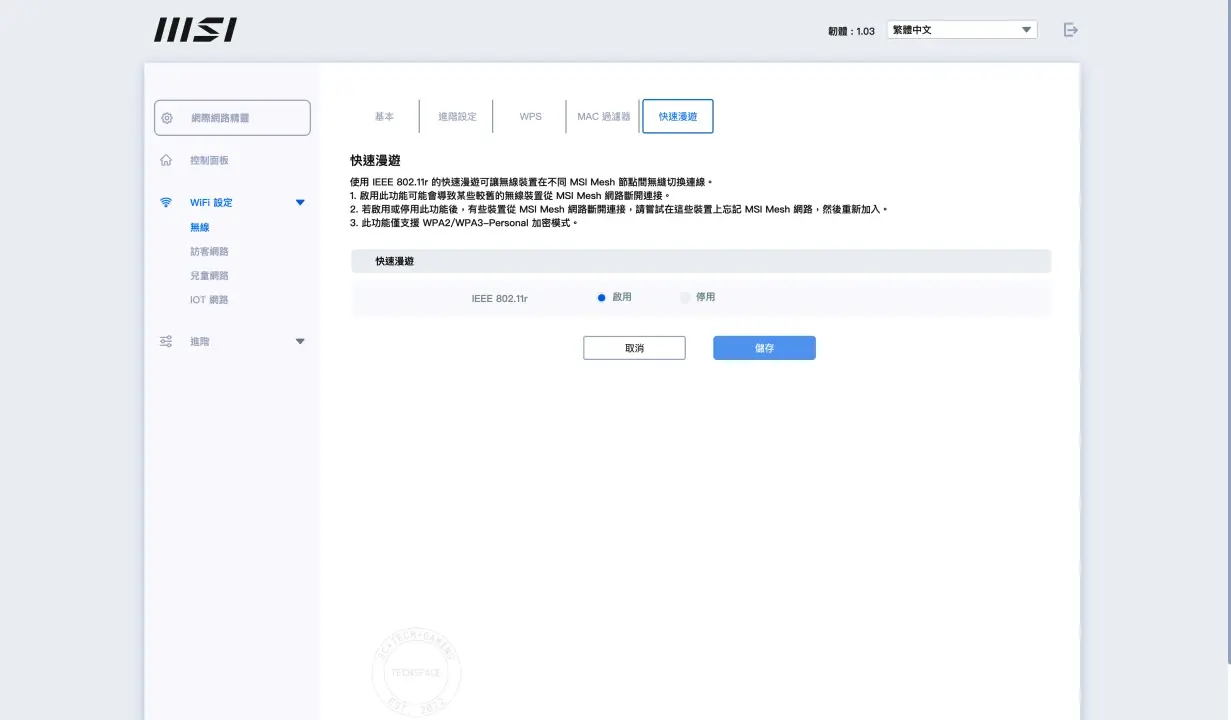Viewport: 1231px width, 720px height.
Task: Select 兒童網路 in the sidebar
Action: [209, 275]
